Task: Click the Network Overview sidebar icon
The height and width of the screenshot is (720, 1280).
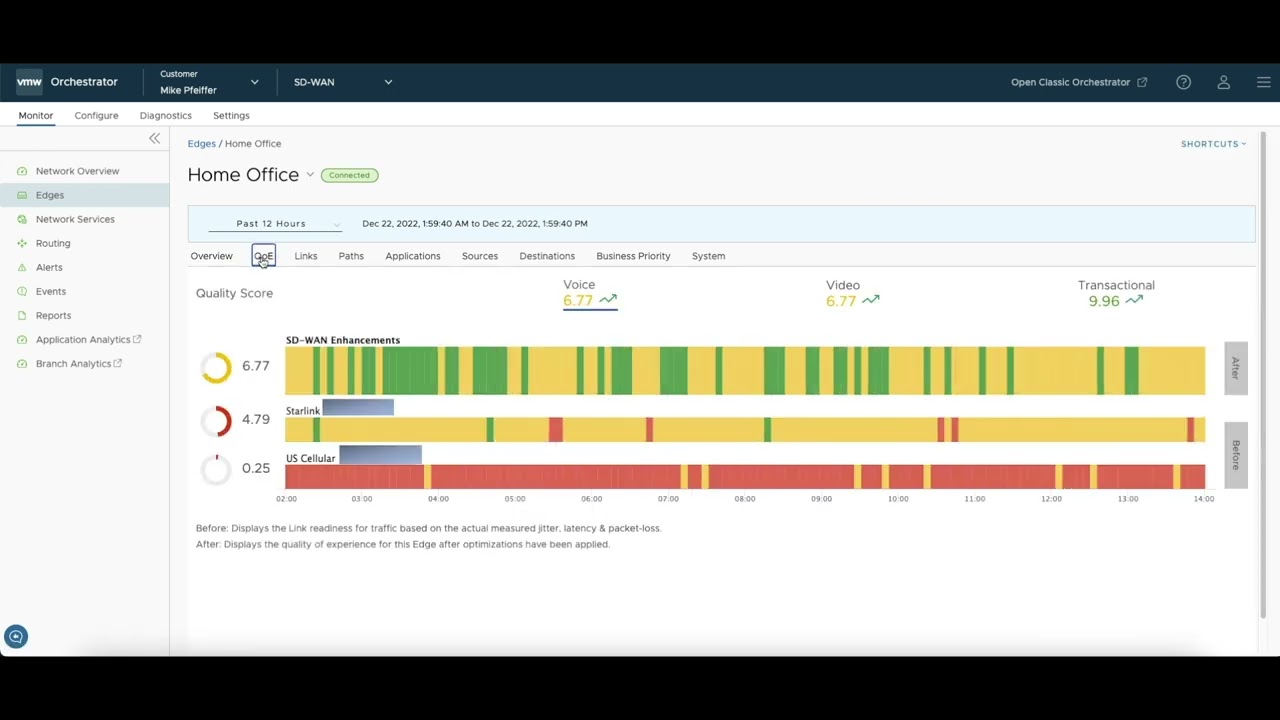Action: pos(22,171)
